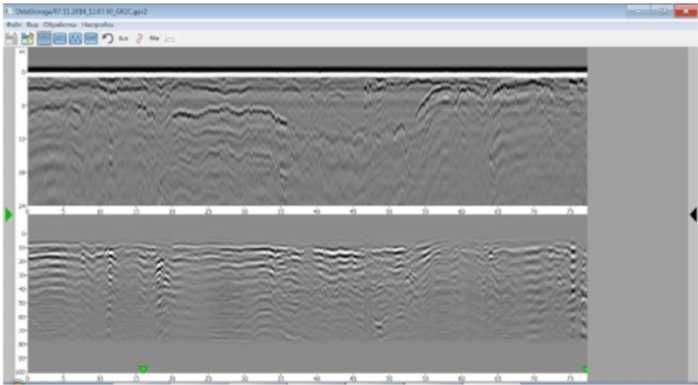Click the green marker on lower distance ruler
This screenshot has width=698, height=385.
[x=143, y=369]
